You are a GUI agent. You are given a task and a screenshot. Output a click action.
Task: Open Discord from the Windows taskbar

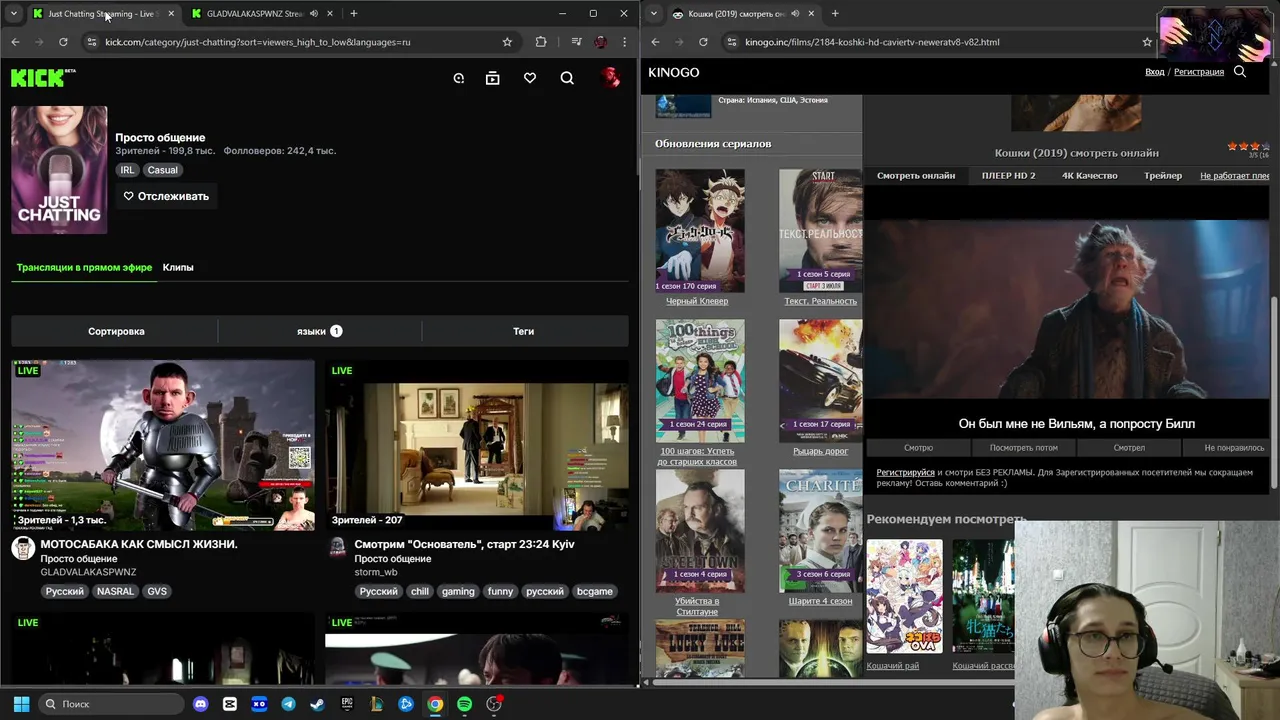(201, 704)
